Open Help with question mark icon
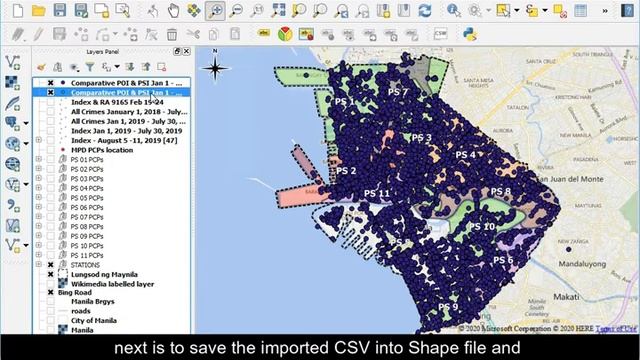This screenshot has width=640, height=360. pyautogui.click(x=627, y=11)
